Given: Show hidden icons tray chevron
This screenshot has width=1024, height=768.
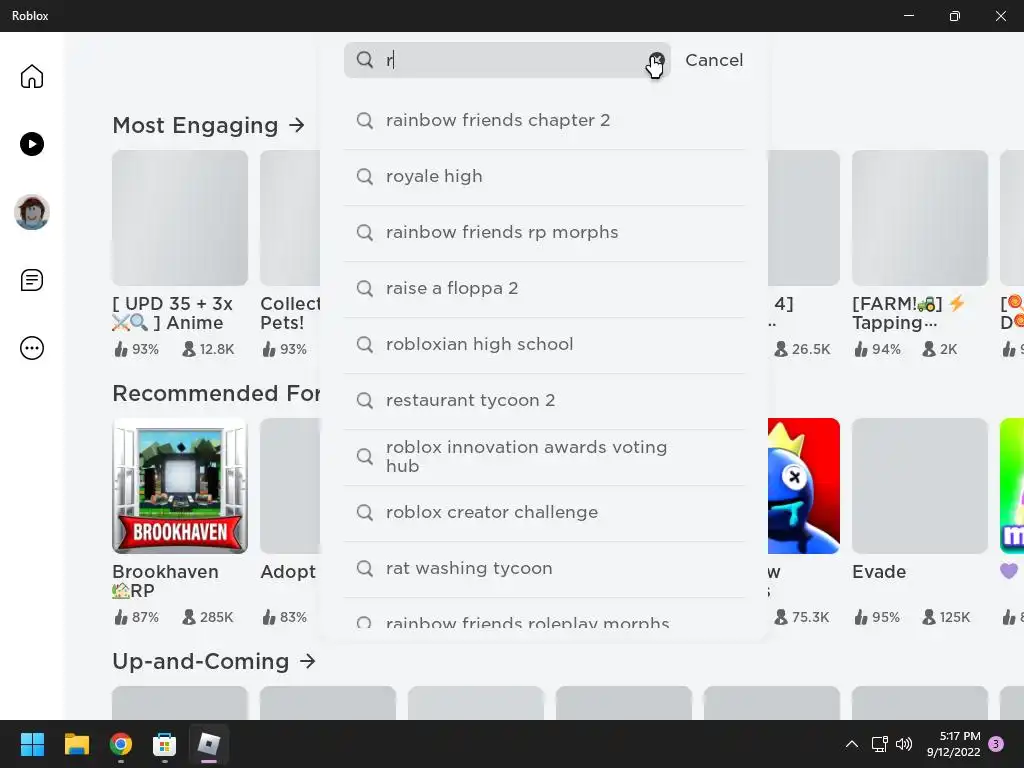Looking at the screenshot, I should (x=852, y=744).
